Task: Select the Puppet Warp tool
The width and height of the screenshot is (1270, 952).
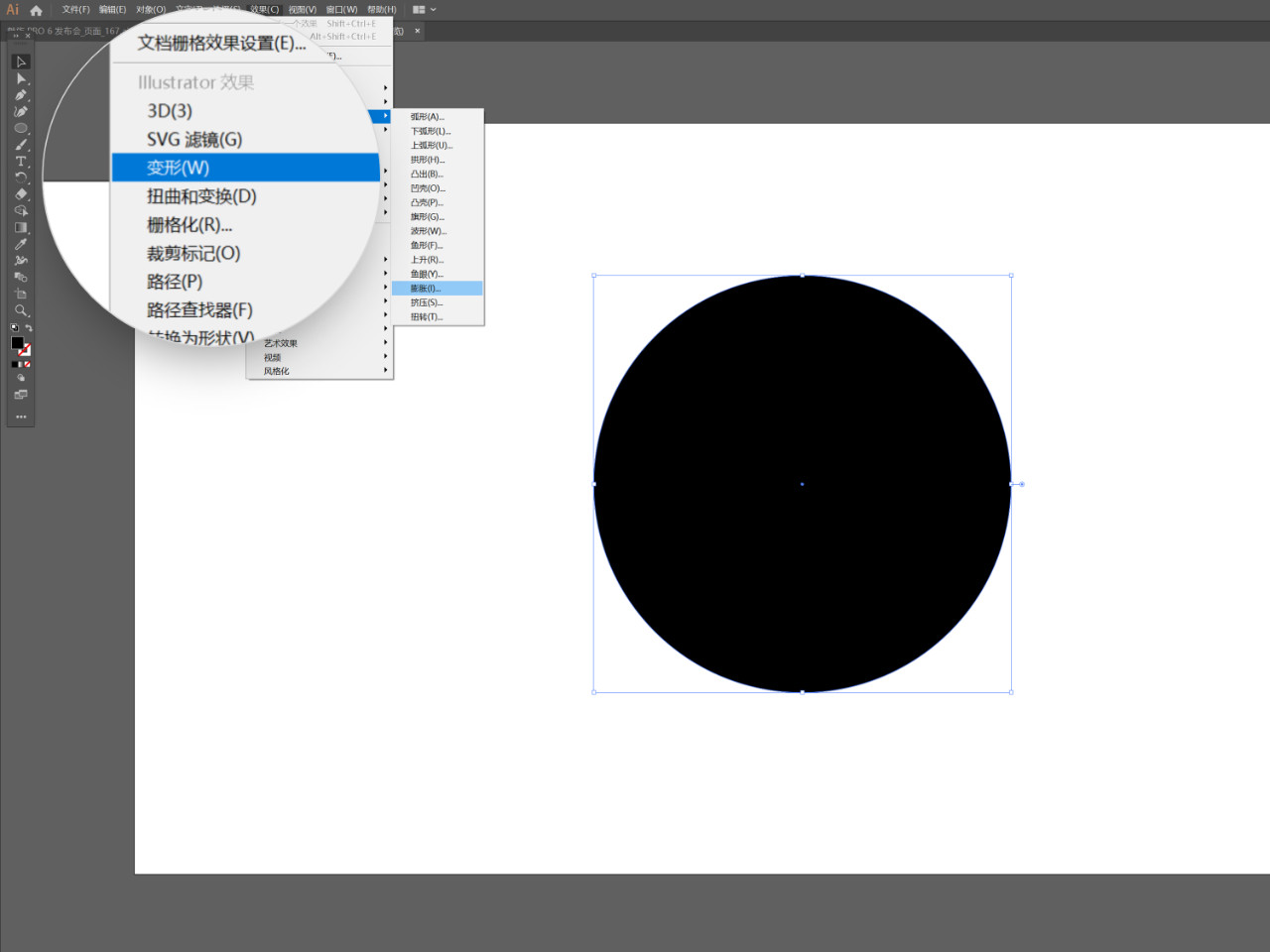Action: (21, 261)
